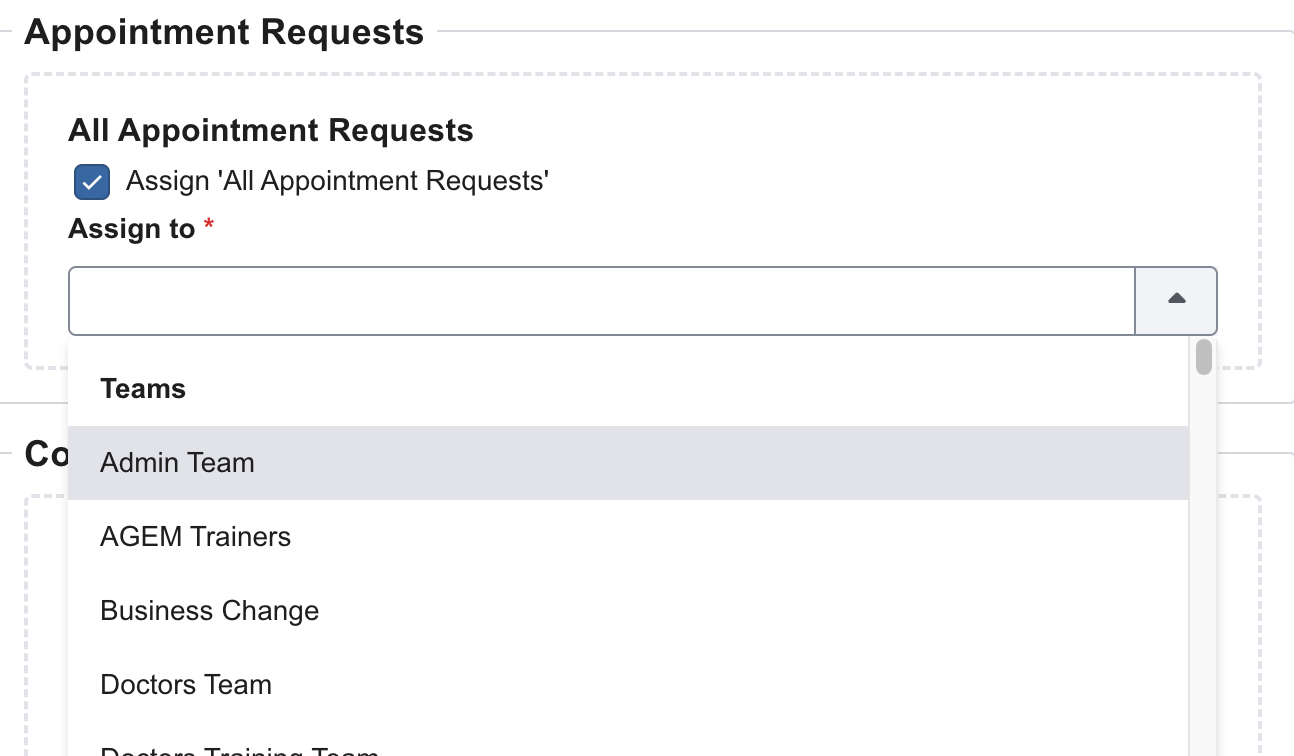Click the Appointment Requests section title

click(224, 32)
